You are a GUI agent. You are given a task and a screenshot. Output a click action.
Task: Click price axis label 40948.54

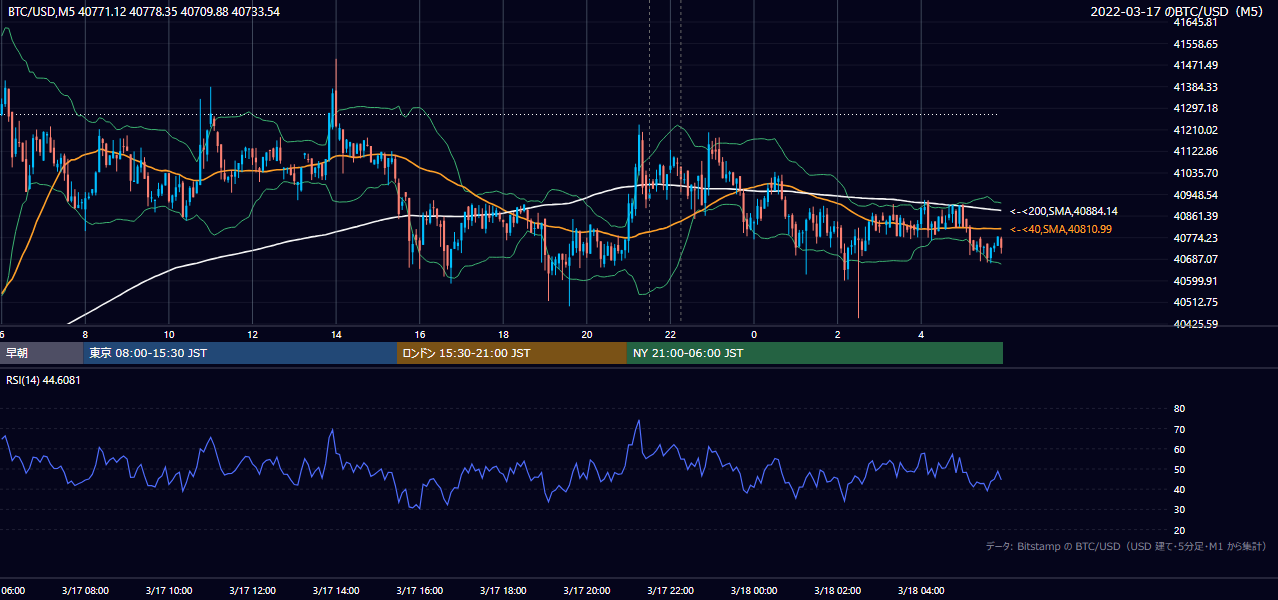tap(1195, 195)
